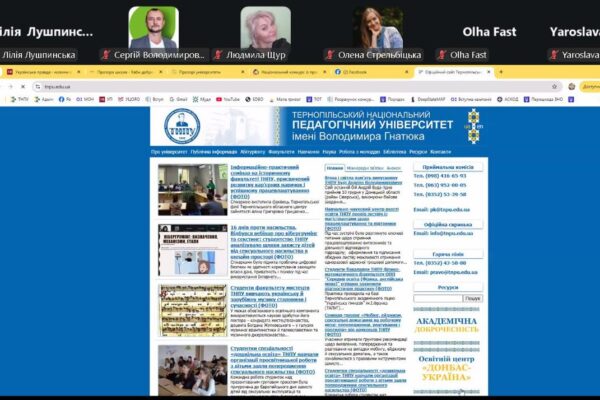Viewport: 600px width, 400px height.
Task: Open the ТНПУ bookmark
Action: click(x=20, y=100)
